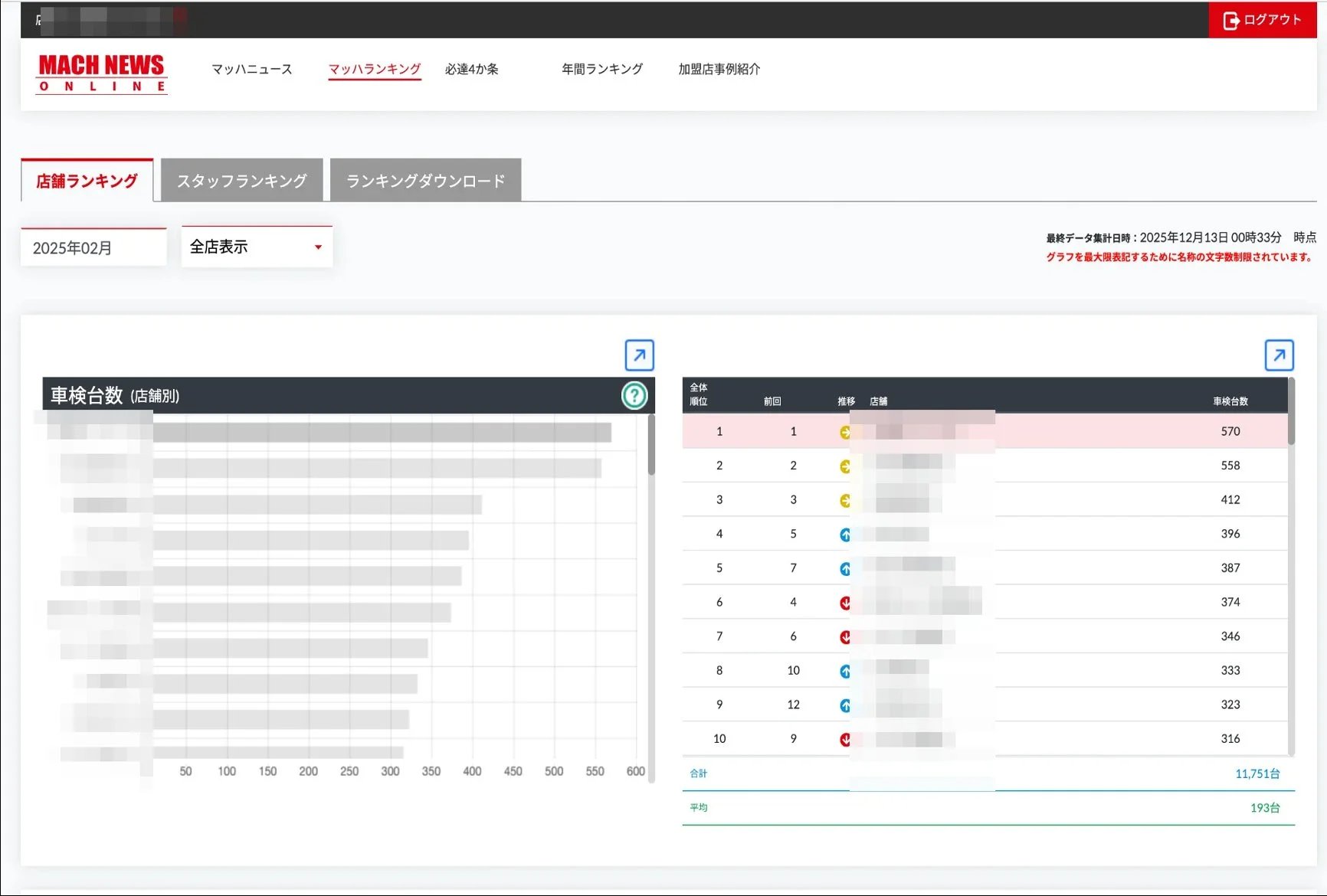Expand the 全店表示 dropdown
This screenshot has height=896, width=1327.
click(x=257, y=247)
